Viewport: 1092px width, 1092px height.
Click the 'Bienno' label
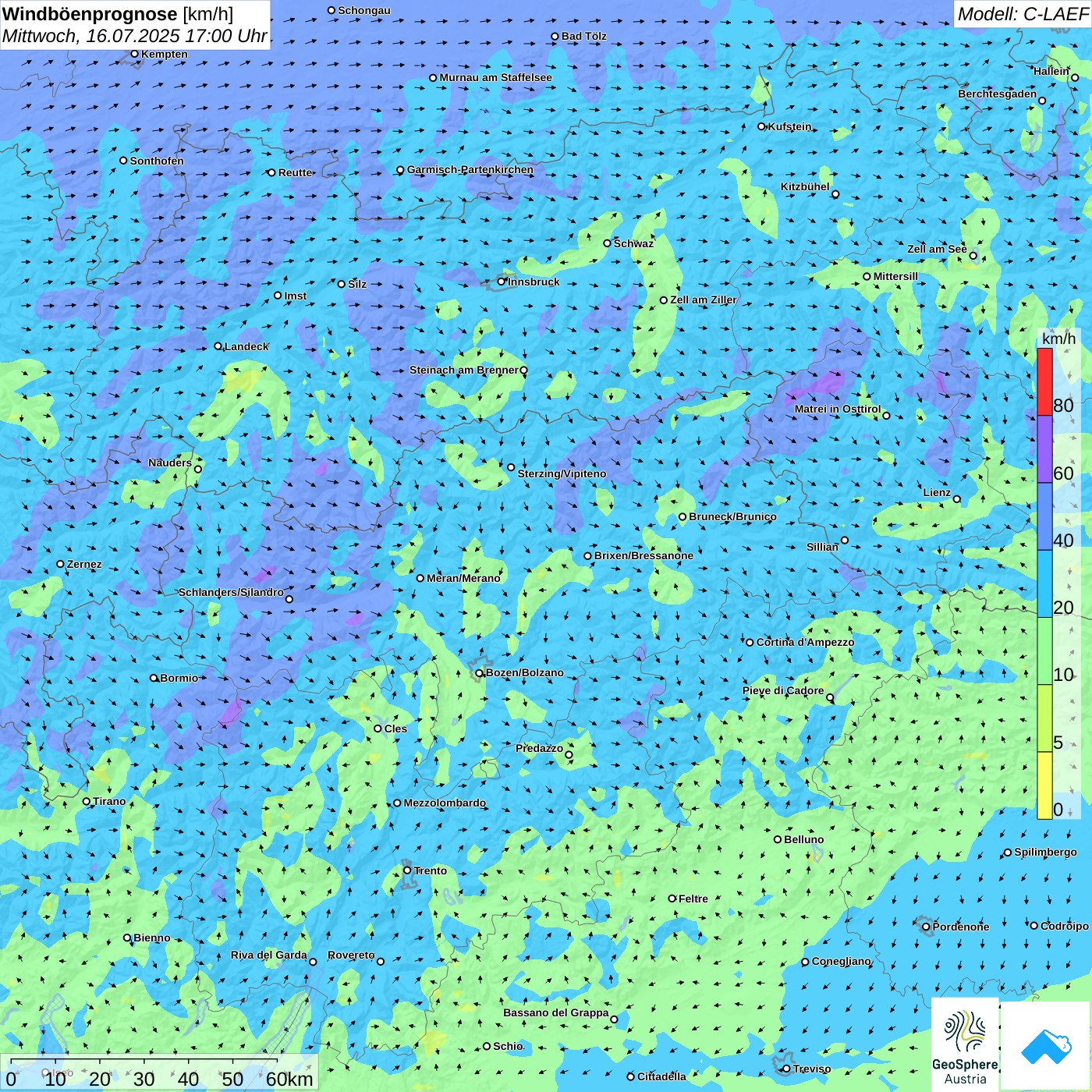click(x=152, y=938)
